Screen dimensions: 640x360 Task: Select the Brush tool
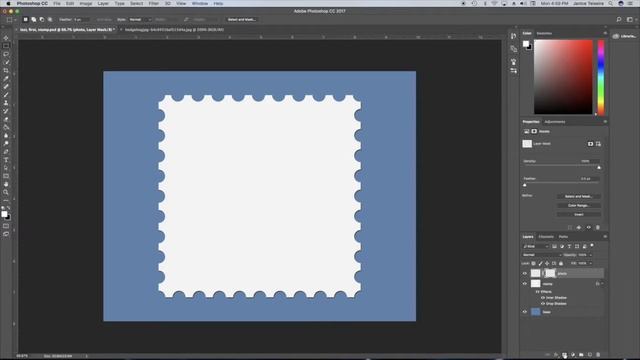coord(6,95)
